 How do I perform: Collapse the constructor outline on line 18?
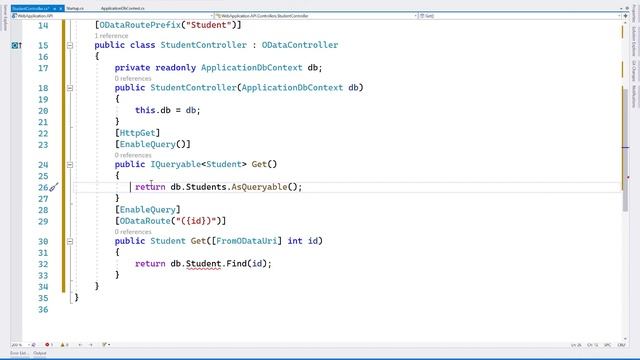pyautogui.click(x=70, y=88)
